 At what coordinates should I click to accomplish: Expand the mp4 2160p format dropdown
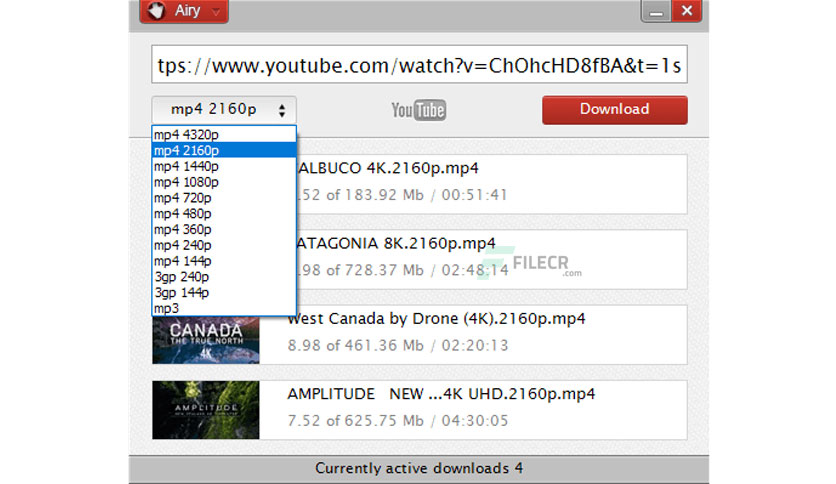pos(224,110)
